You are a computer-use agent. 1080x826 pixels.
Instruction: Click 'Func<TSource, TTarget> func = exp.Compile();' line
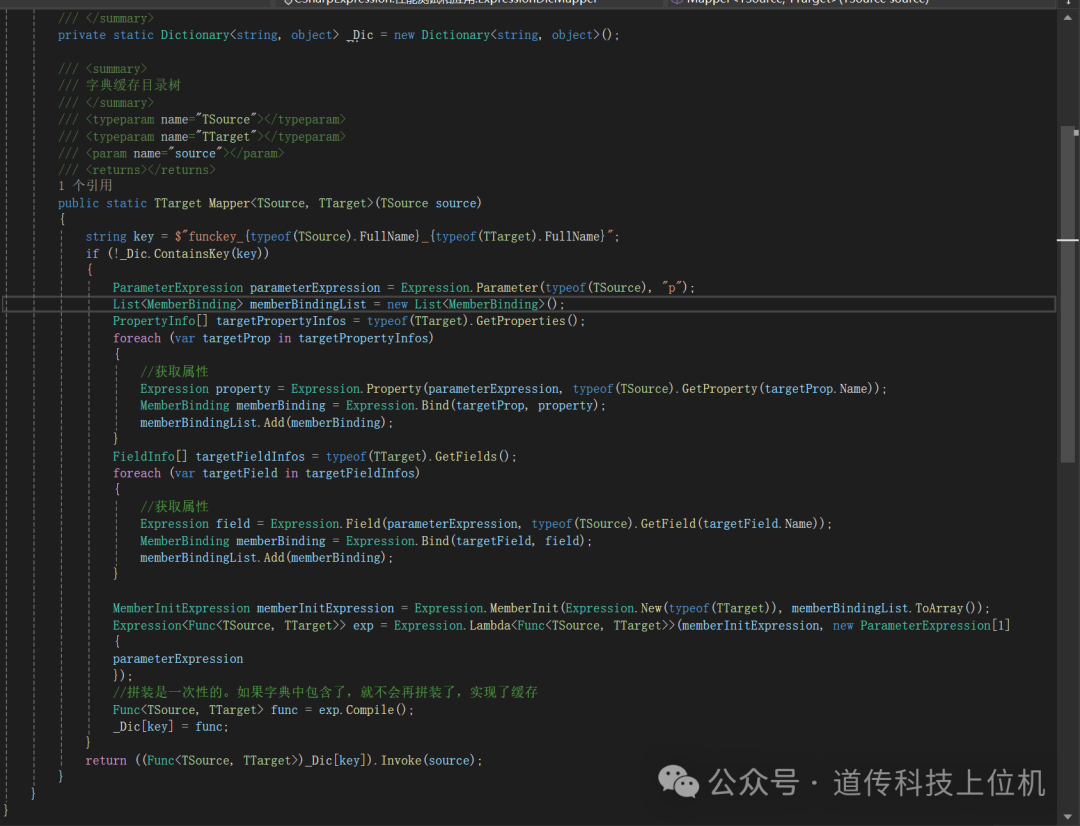263,710
